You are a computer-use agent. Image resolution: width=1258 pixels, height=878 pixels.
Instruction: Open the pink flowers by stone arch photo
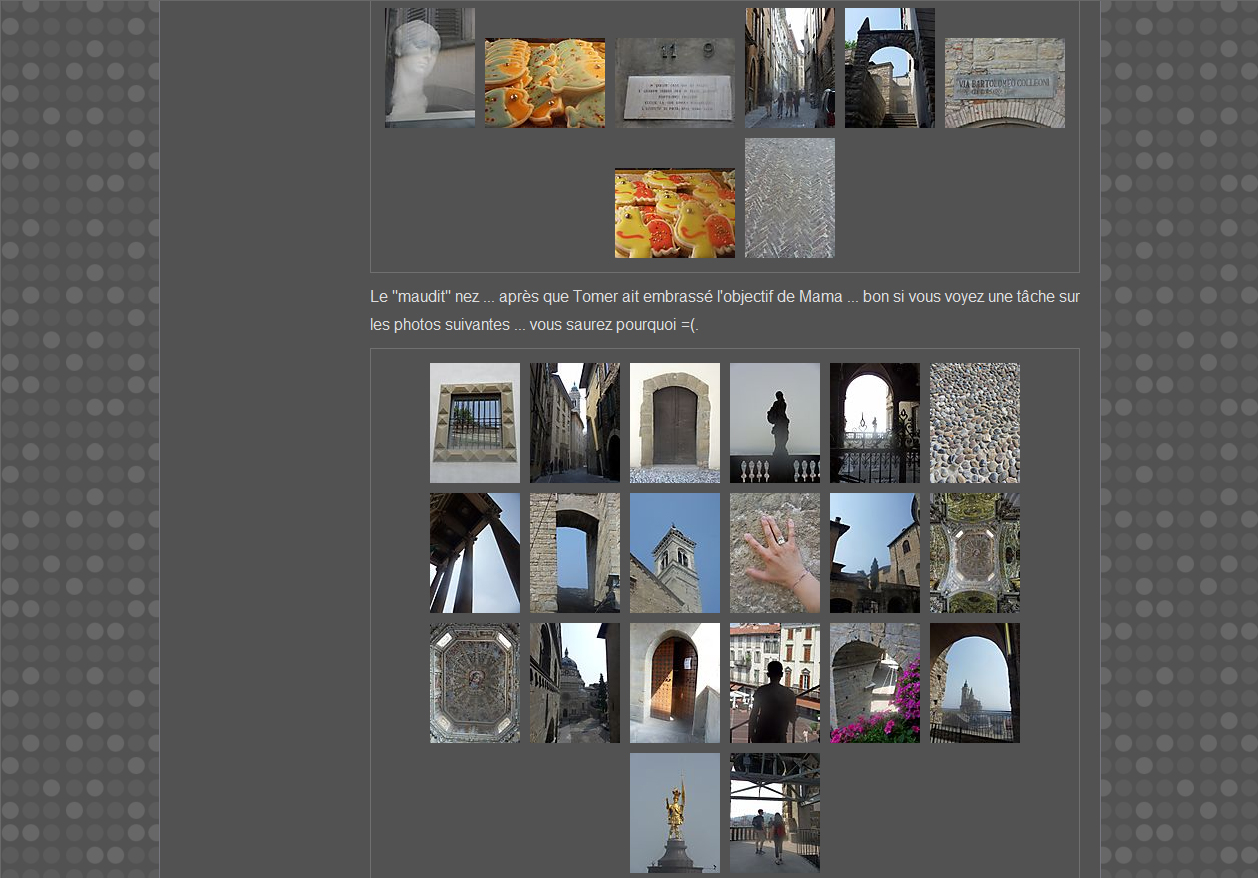click(x=875, y=683)
